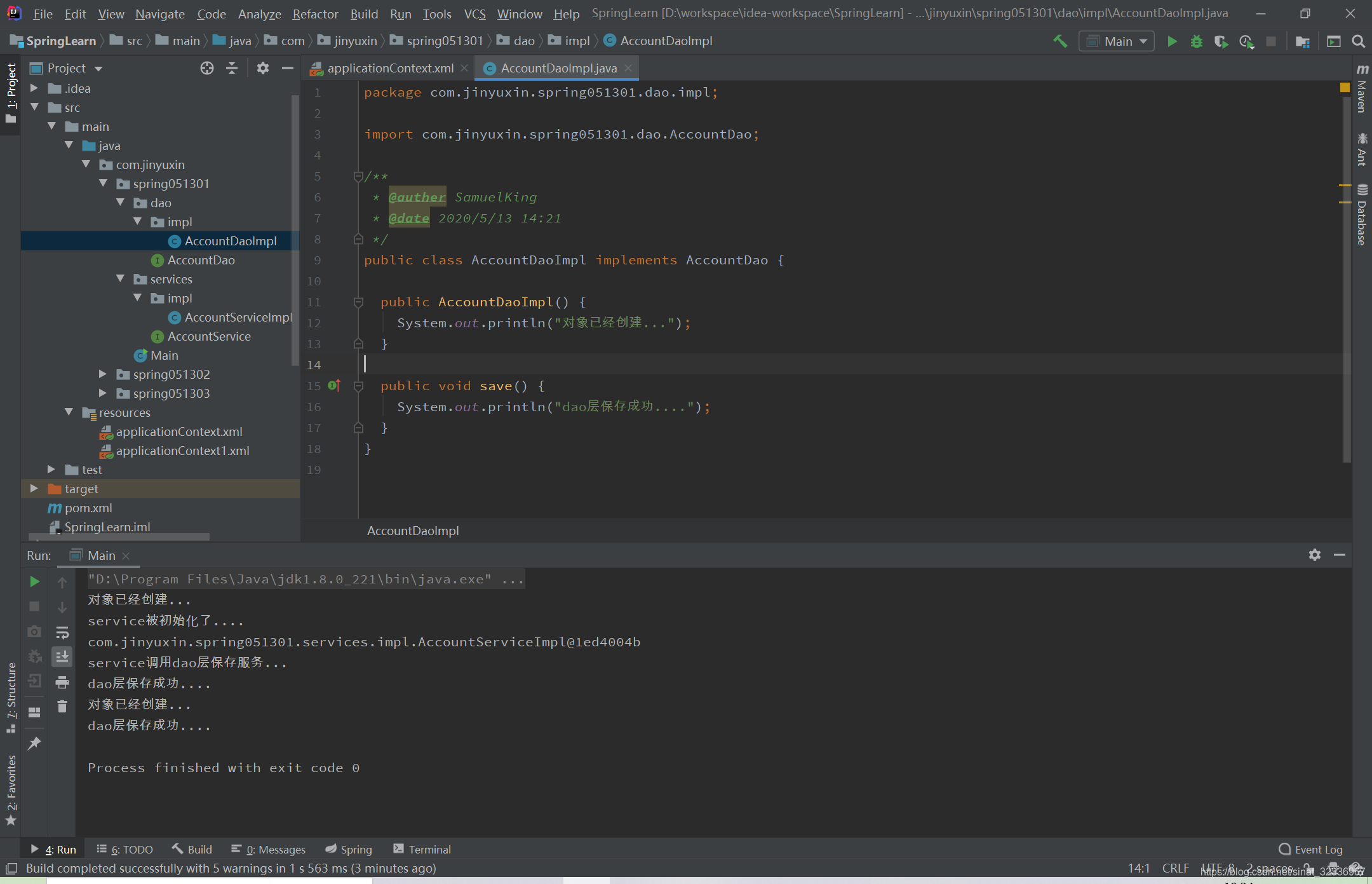Fold the Javadoc comment at line 5
Viewport: 1372px width, 884px height.
358,176
